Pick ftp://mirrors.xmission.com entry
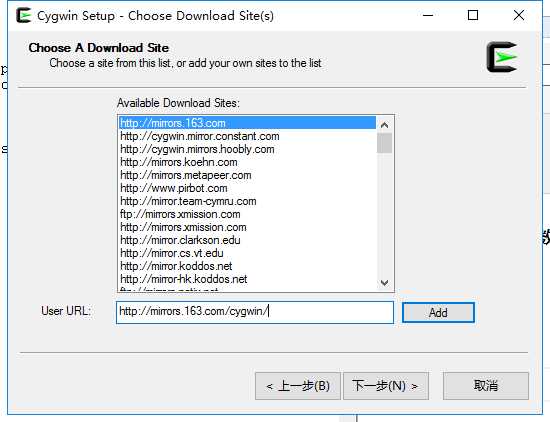 247,214
